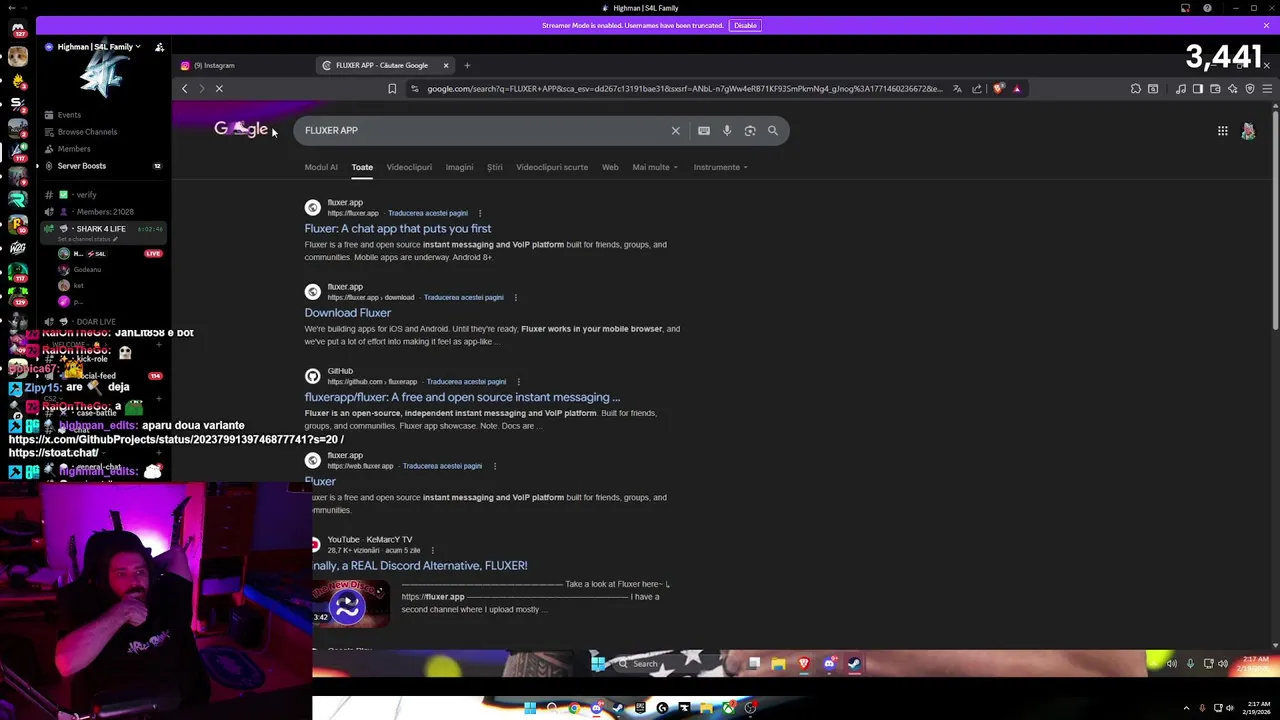Go back using browser back arrow
This screenshot has height=720, width=1280.
[184, 89]
